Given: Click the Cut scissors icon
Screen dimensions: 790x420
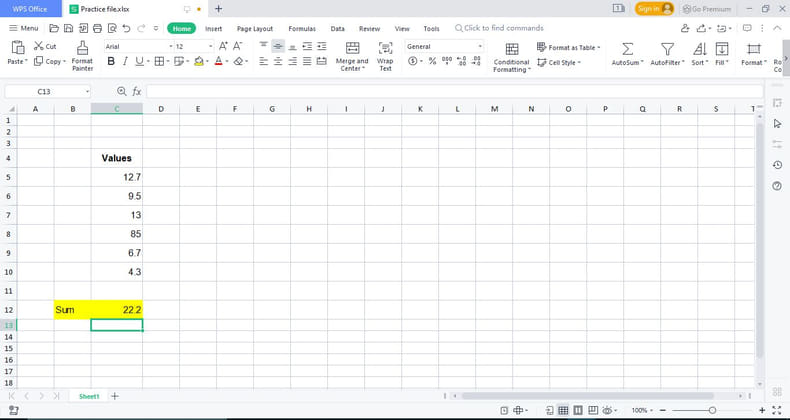Looking at the screenshot, I should tap(39, 46).
